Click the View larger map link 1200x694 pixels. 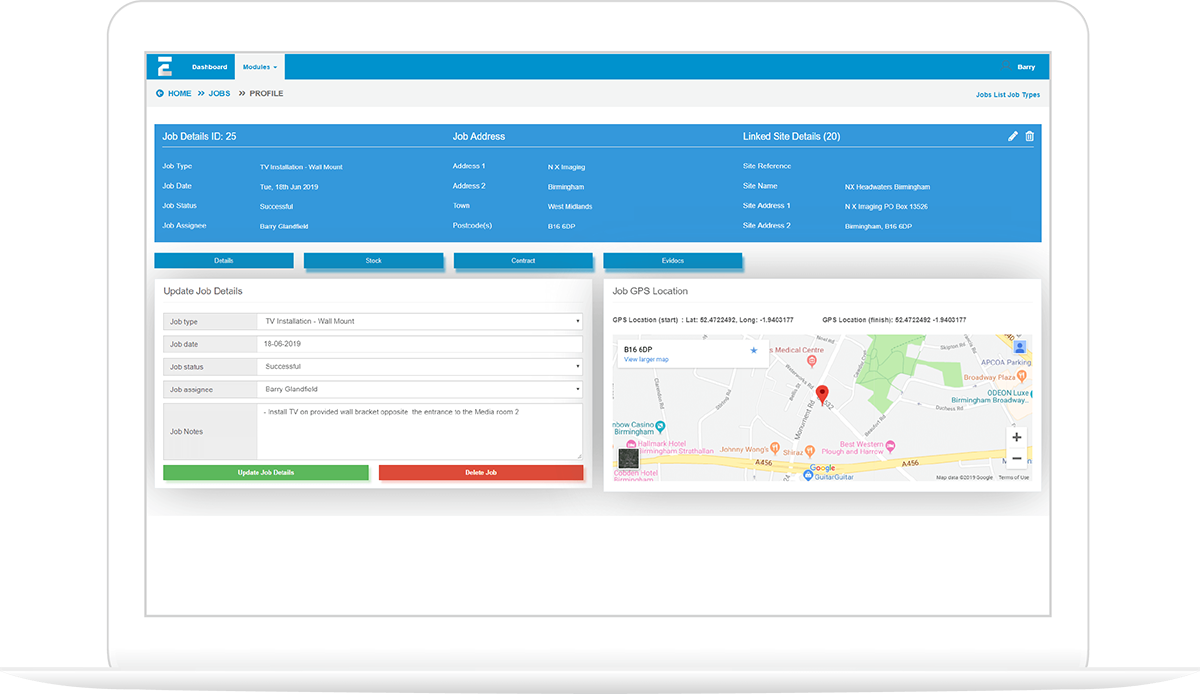pyautogui.click(x=645, y=359)
